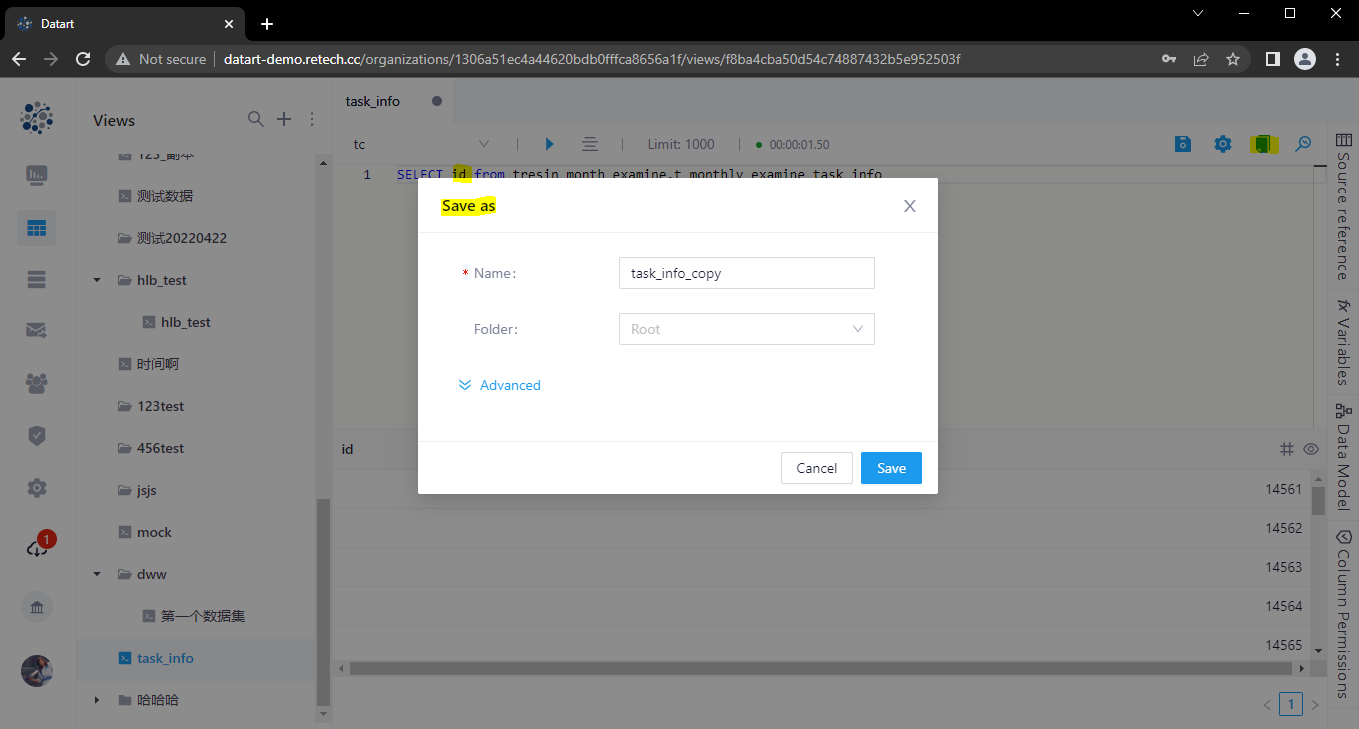Screen dimensions: 1359x729
Task: Open the organization building icon
Action: pos(37,608)
